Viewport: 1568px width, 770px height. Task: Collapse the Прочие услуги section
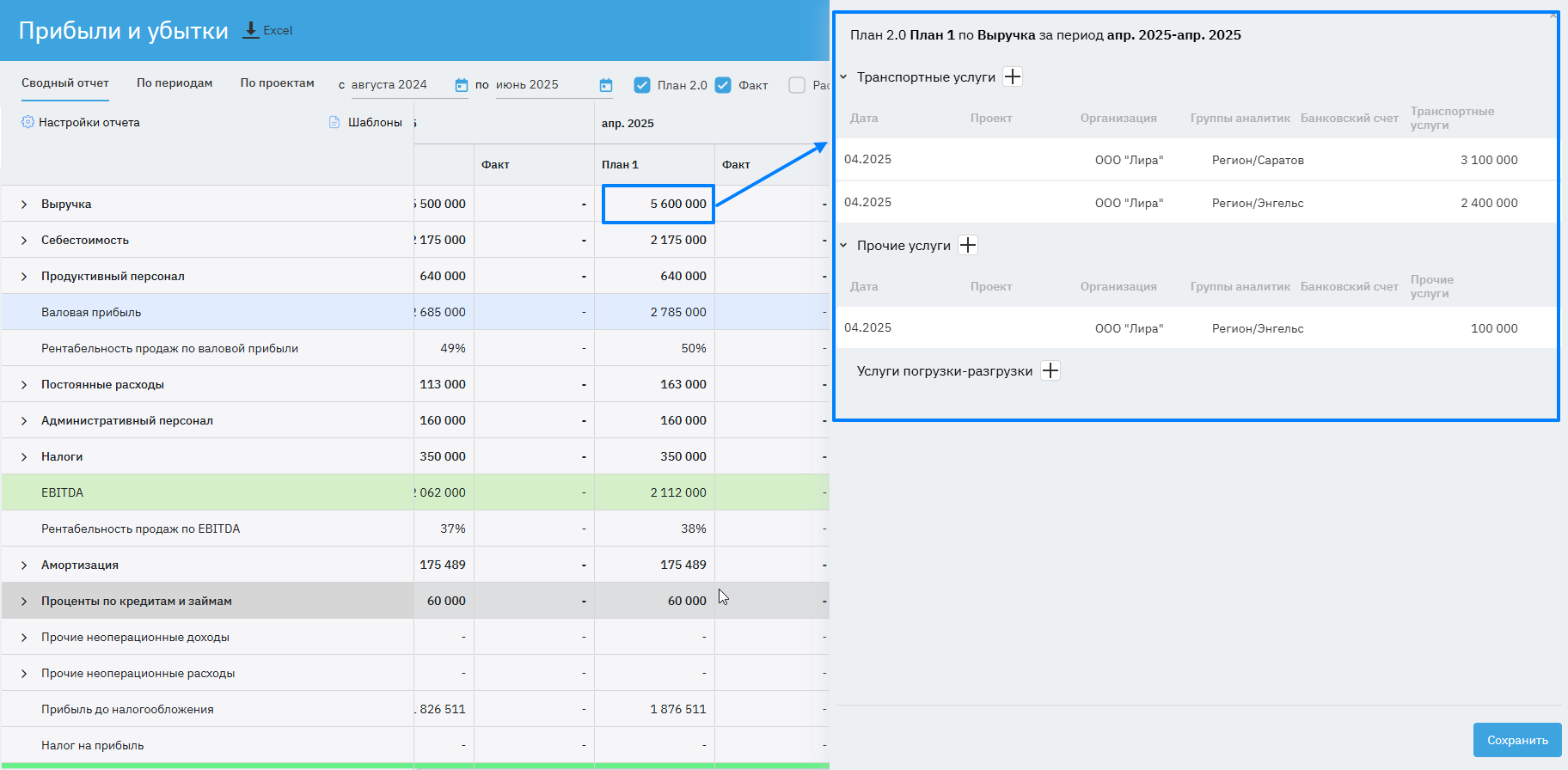[x=843, y=245]
